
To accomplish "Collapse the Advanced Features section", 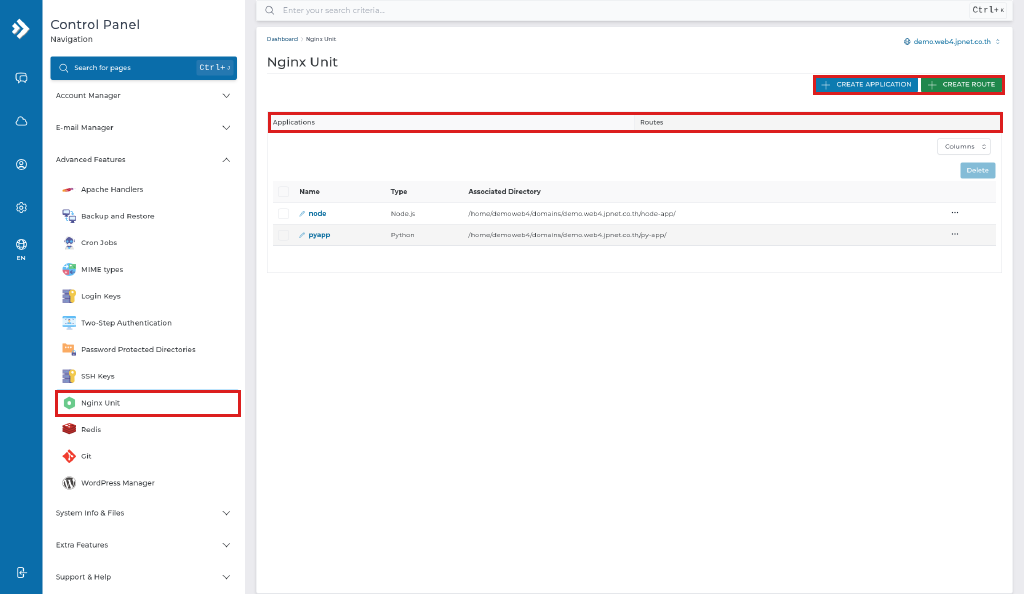I will tap(144, 160).
